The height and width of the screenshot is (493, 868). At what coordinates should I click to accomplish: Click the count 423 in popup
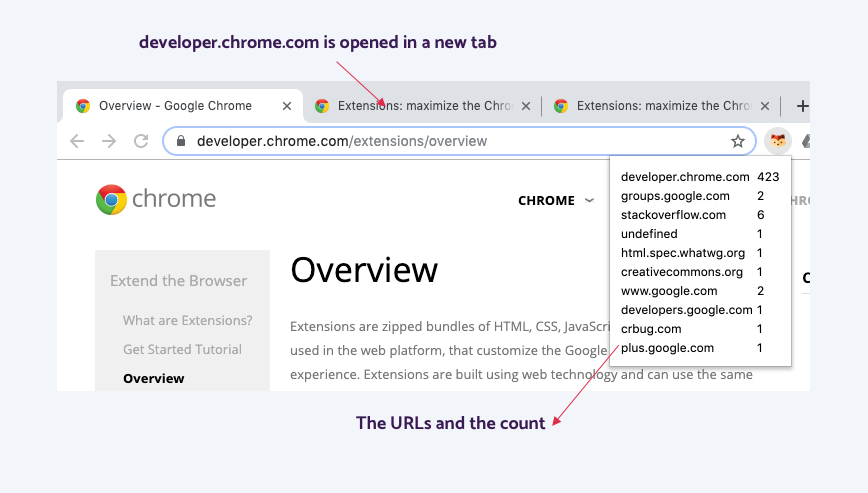click(768, 177)
